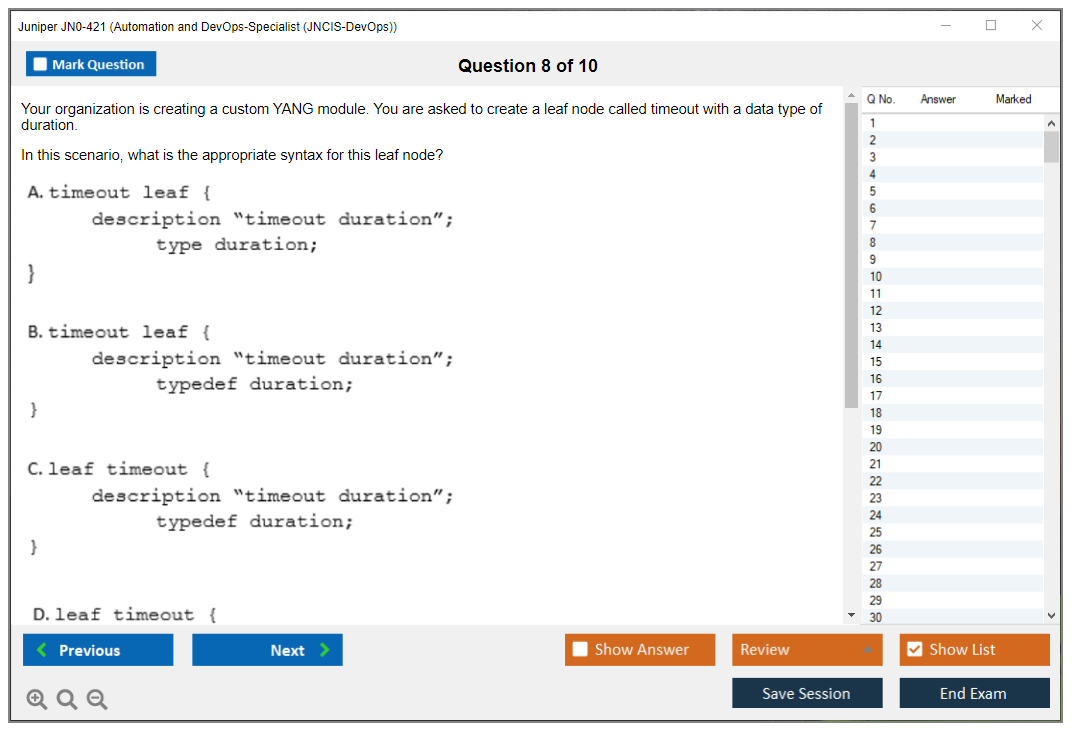
Task: Close the exam window
Action: [x=1037, y=26]
